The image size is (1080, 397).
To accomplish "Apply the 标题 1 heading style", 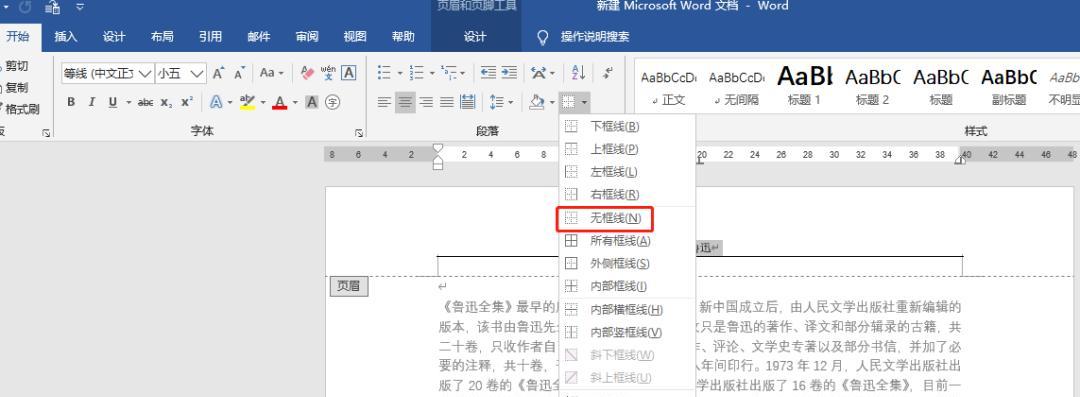I will point(804,85).
